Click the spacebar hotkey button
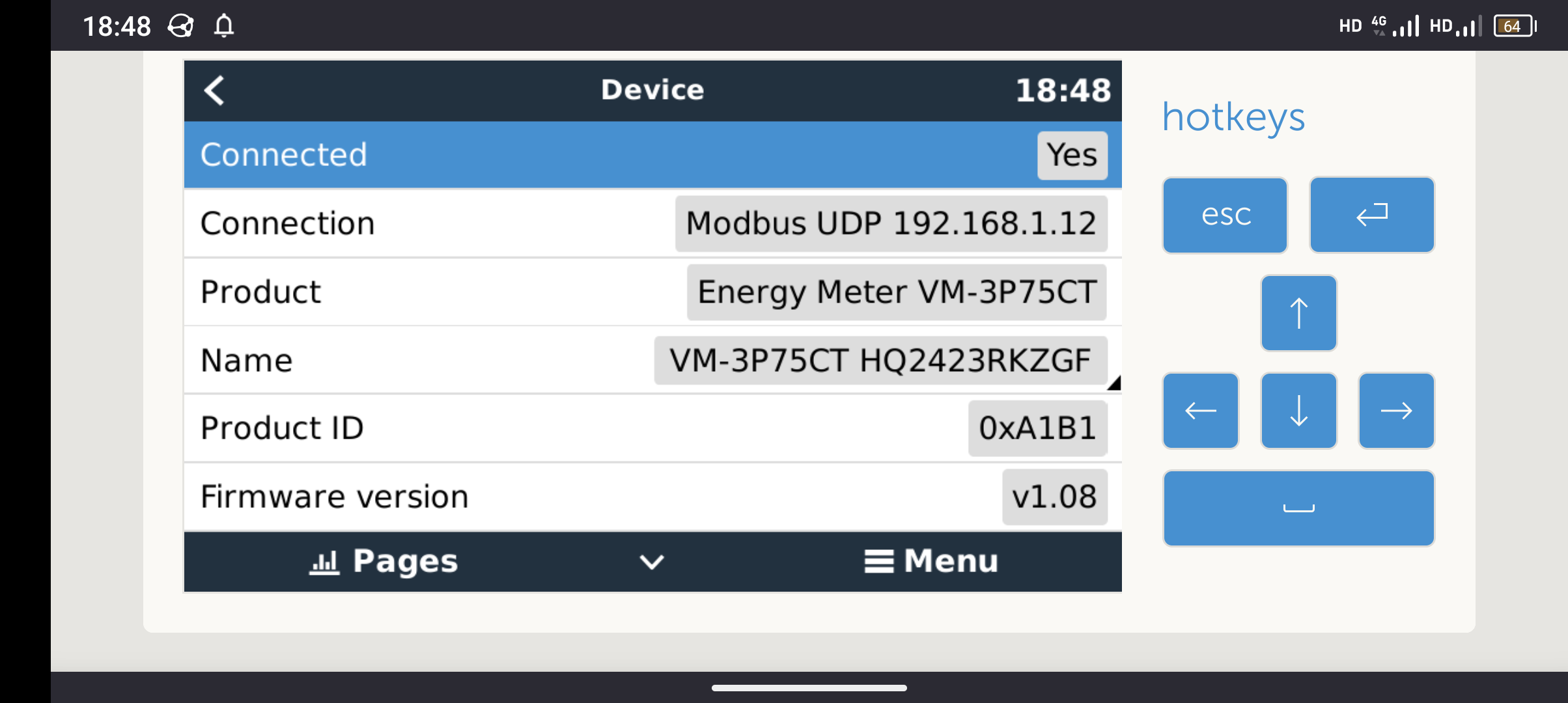Viewport: 1568px width, 703px height. click(1299, 508)
